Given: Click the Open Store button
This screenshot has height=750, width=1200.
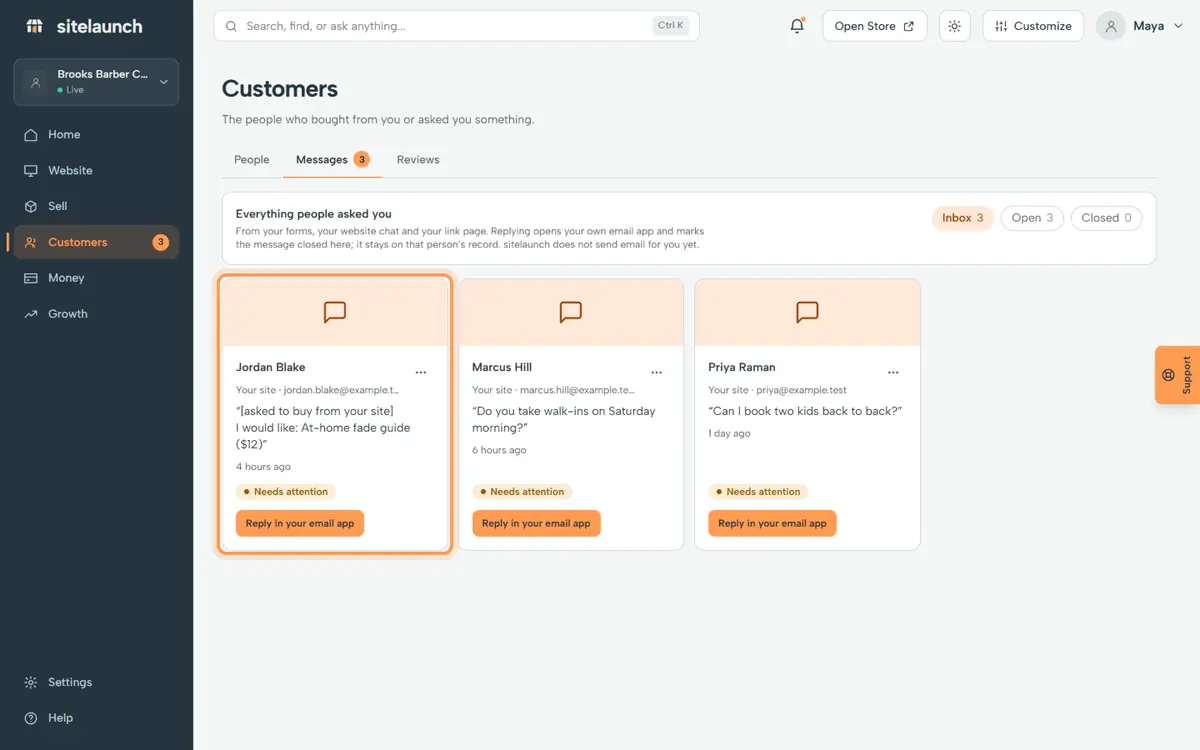Looking at the screenshot, I should point(875,26).
